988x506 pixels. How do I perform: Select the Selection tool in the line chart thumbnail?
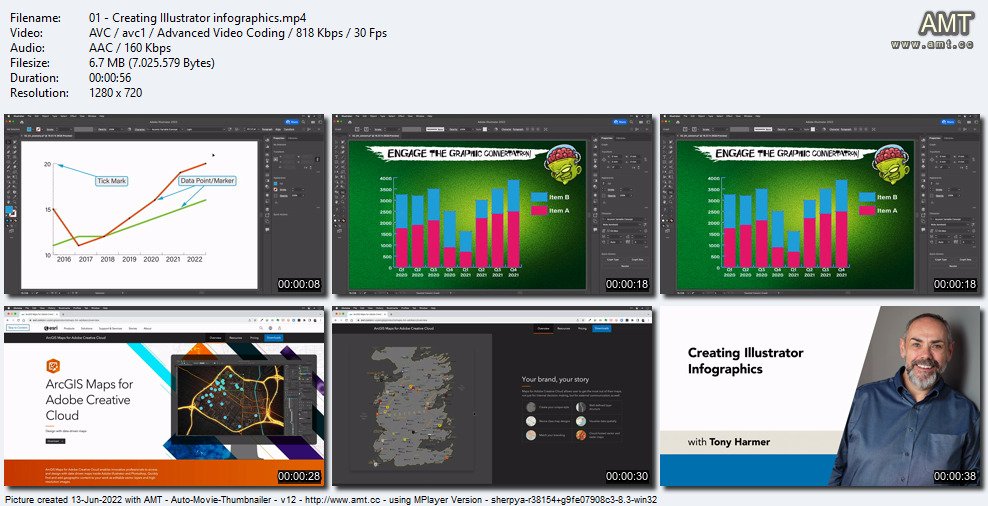point(9,142)
